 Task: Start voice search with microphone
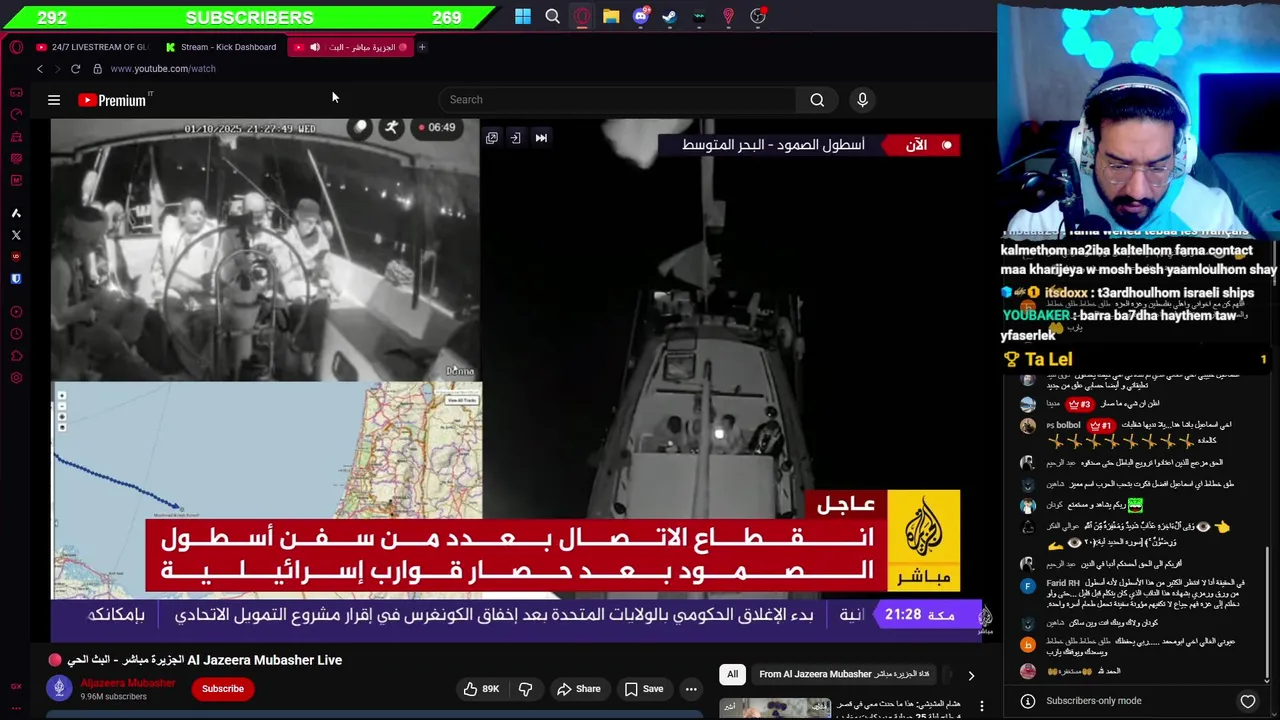pyautogui.click(x=862, y=99)
